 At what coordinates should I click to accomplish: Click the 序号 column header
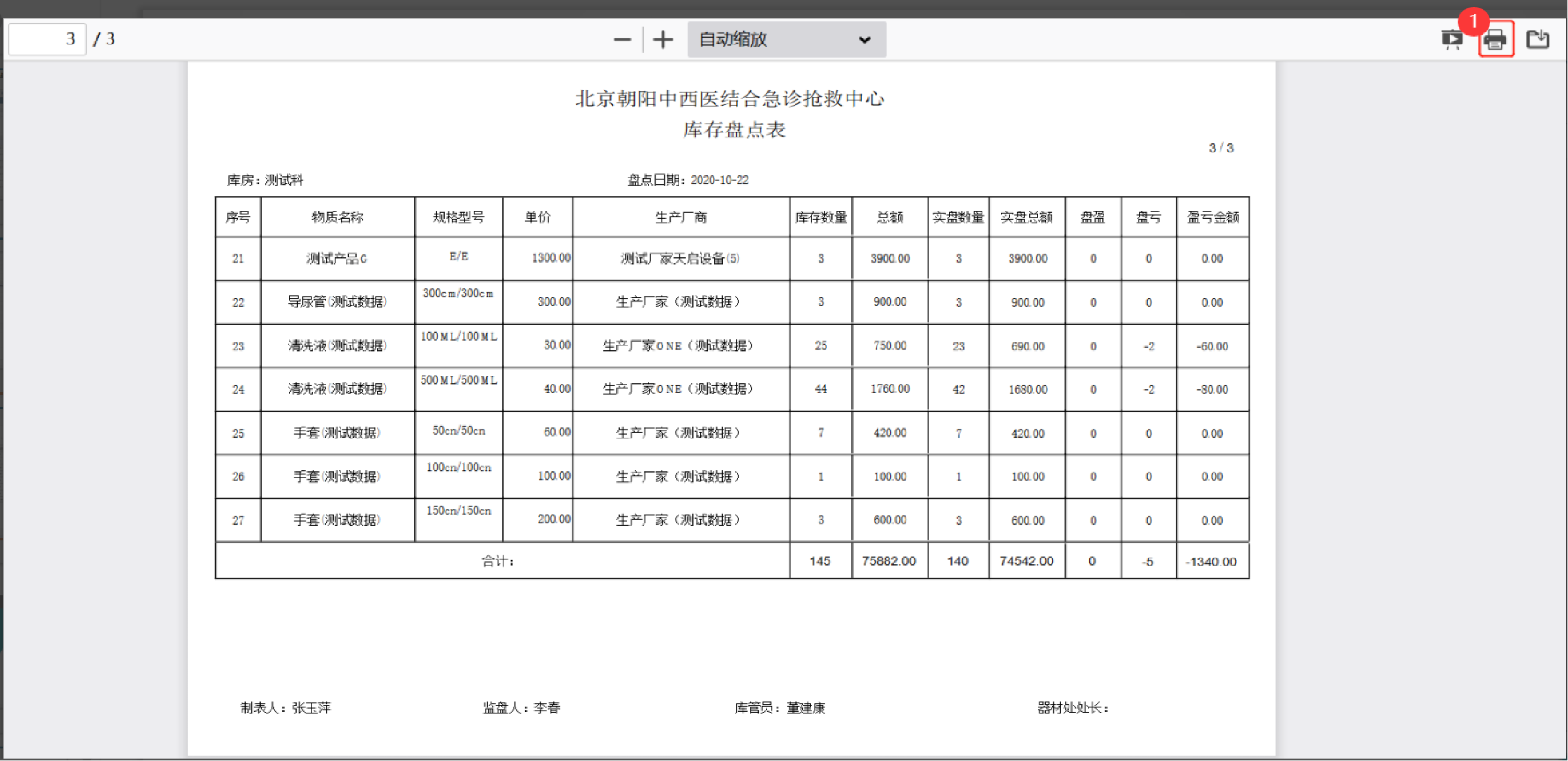238,217
